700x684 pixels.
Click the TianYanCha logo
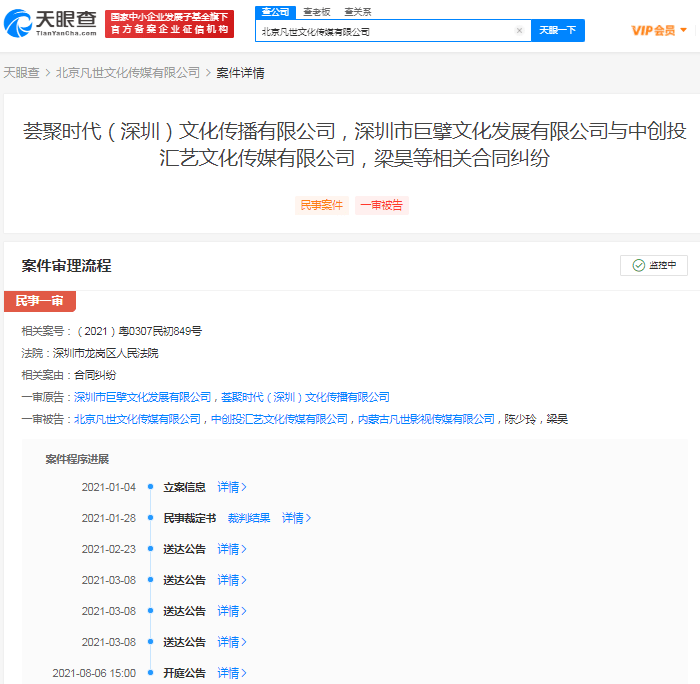(x=50, y=24)
